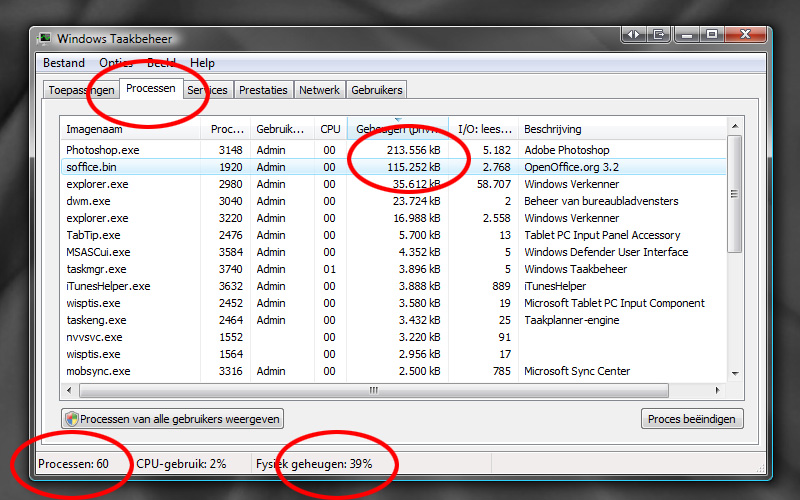The height and width of the screenshot is (500, 800).
Task: Sort by the Beschrijving column header
Action: pos(622,129)
